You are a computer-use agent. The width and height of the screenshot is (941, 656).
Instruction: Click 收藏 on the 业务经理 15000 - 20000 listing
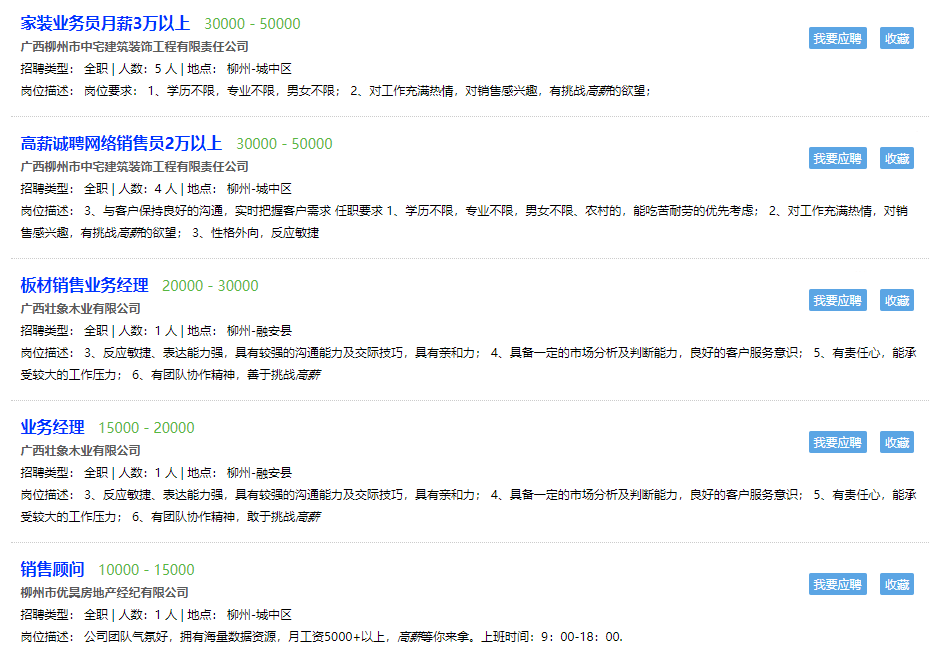pos(896,442)
